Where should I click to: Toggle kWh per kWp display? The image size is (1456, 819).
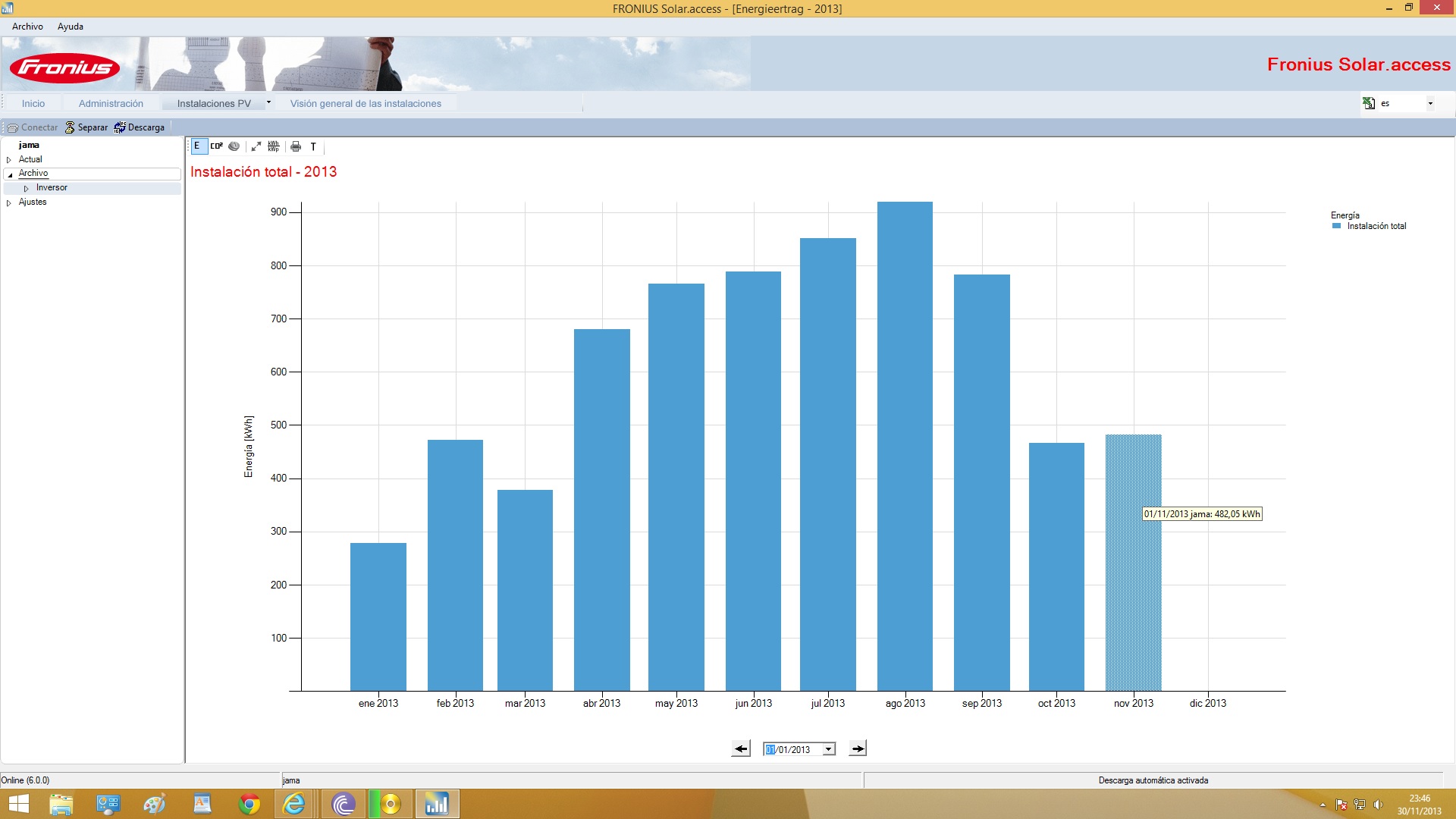(x=274, y=146)
